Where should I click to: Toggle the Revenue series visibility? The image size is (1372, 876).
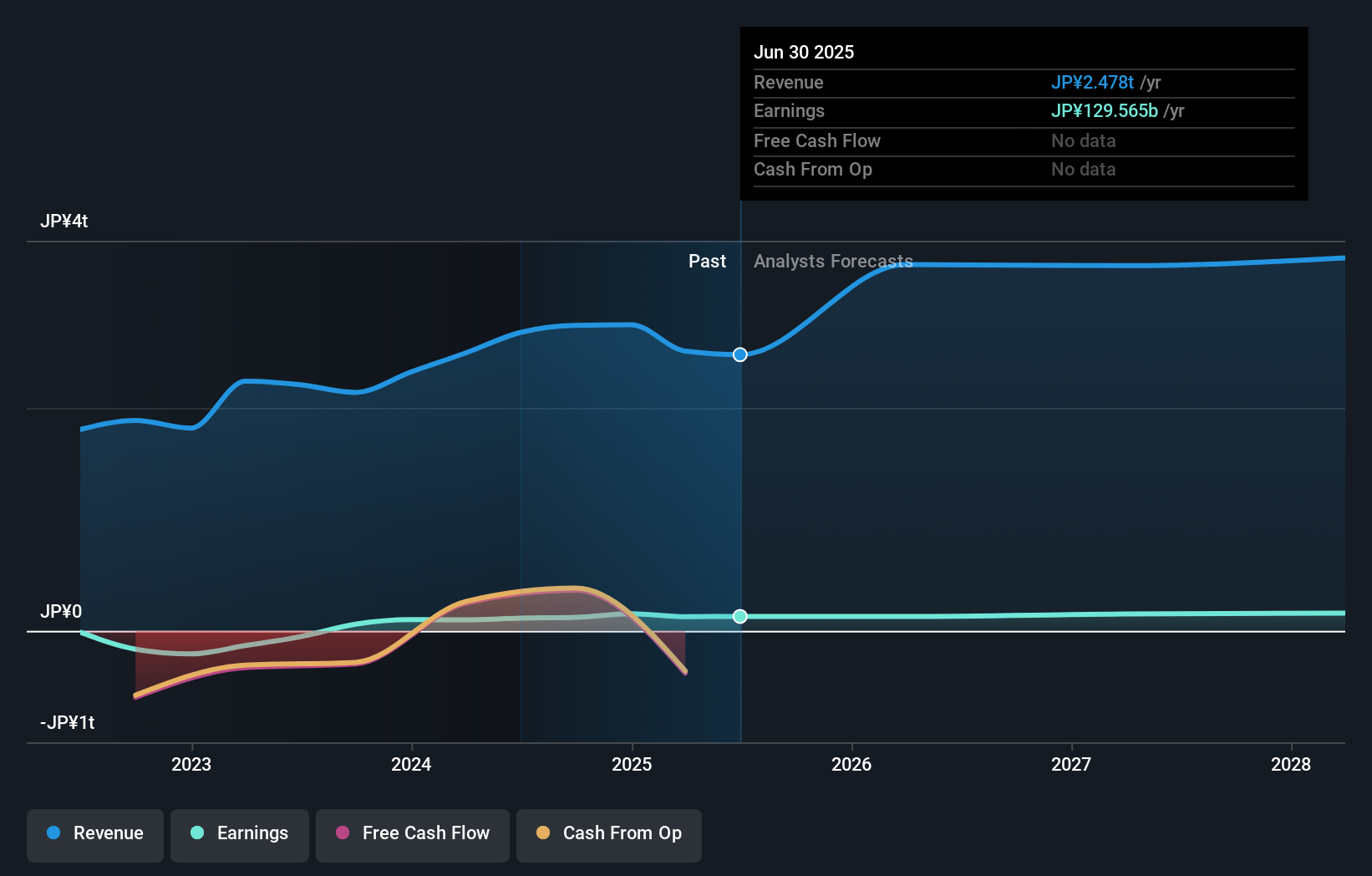tap(94, 833)
